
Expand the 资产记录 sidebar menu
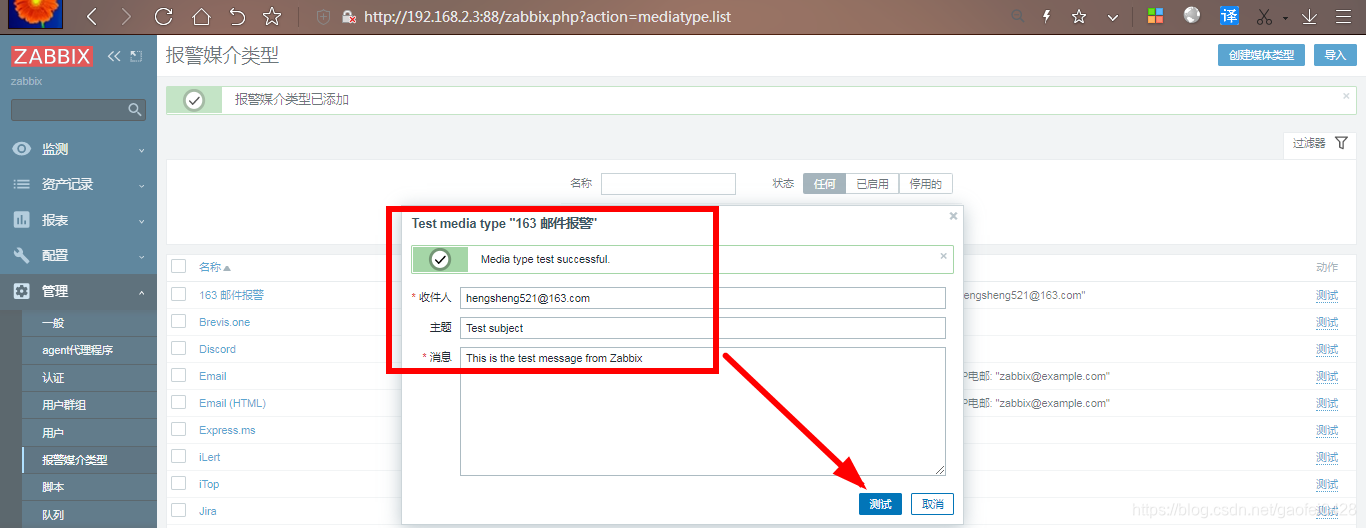[x=78, y=184]
